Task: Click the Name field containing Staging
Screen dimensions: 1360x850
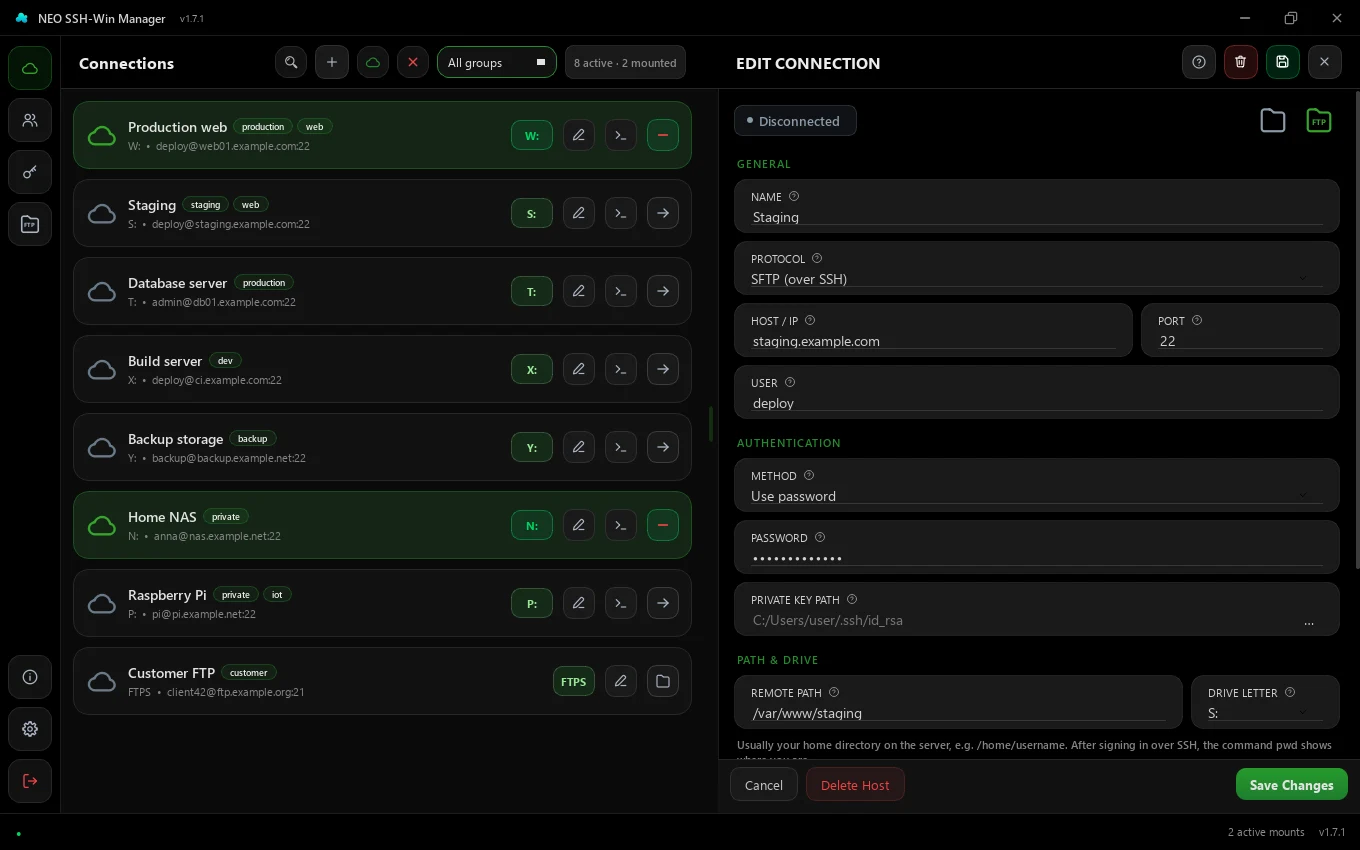Action: coord(1037,206)
